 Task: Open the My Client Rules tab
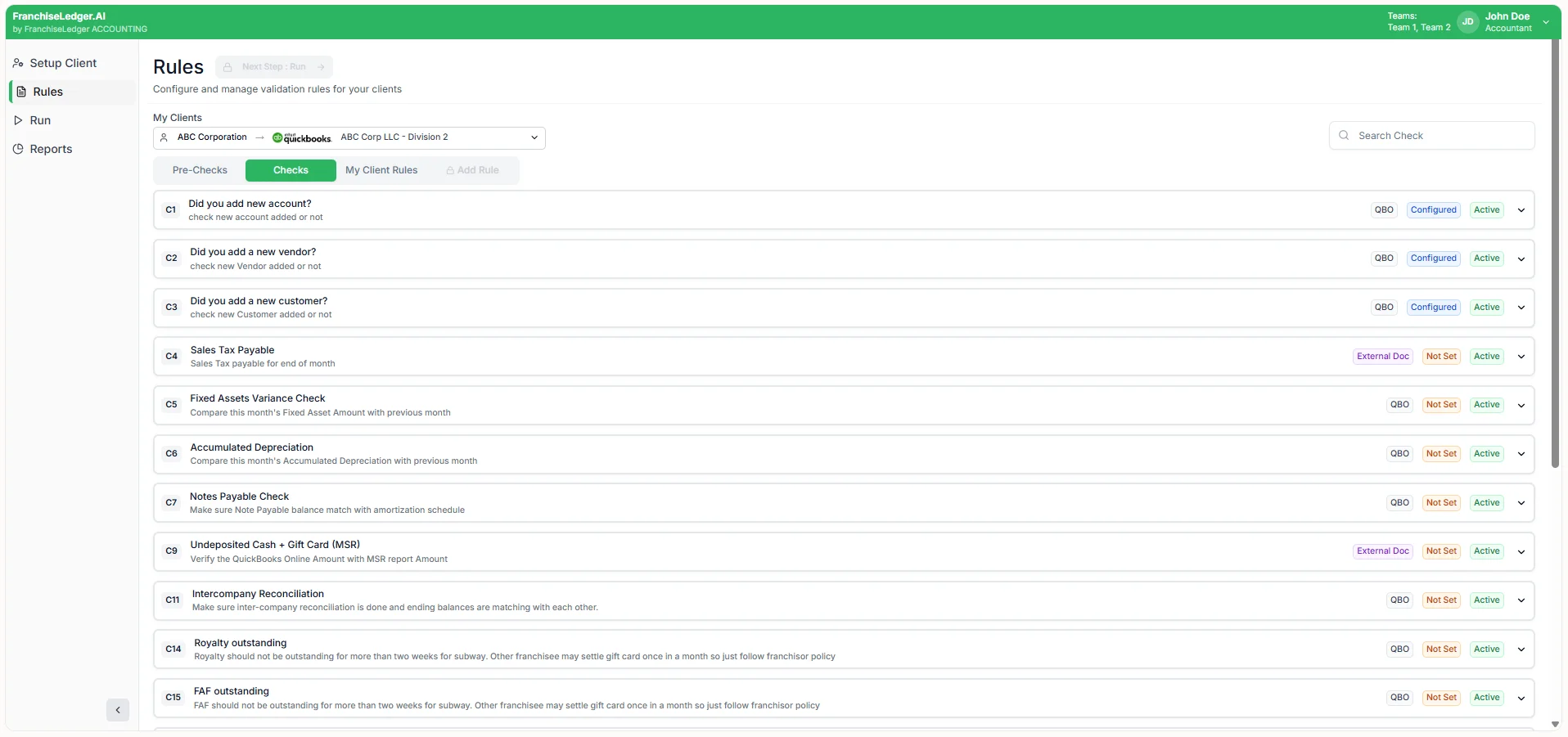(381, 170)
